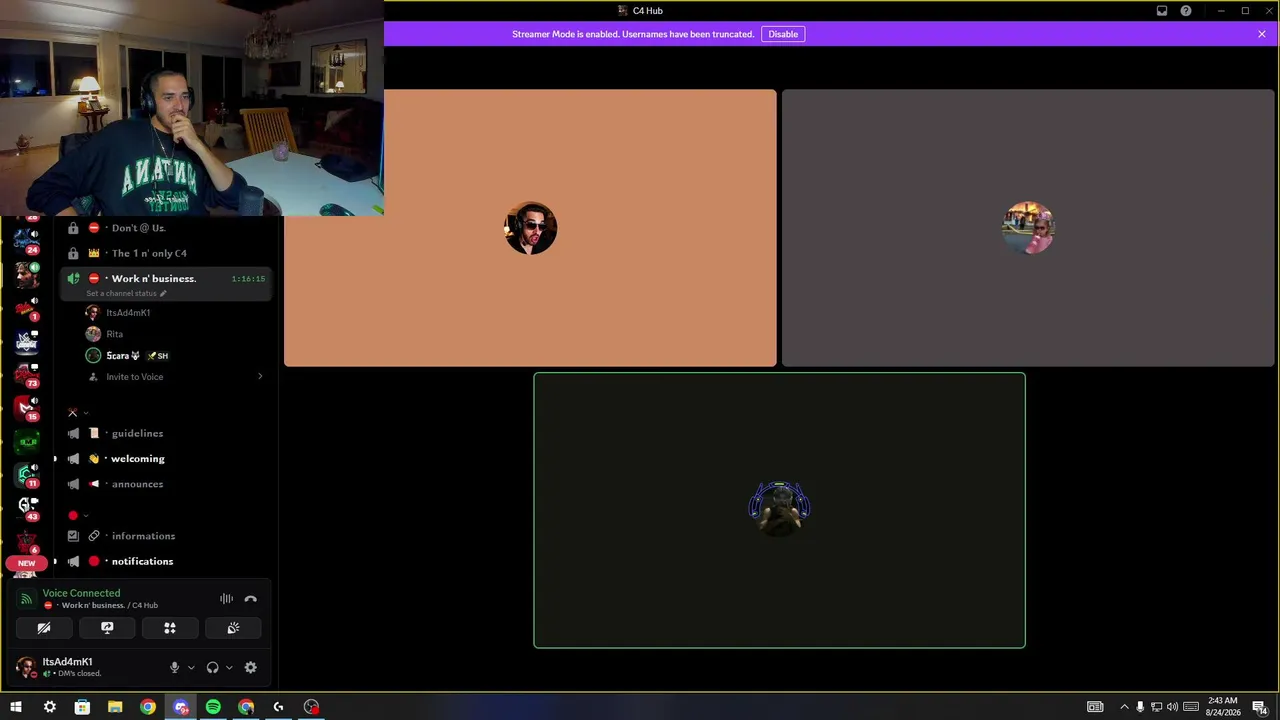This screenshot has width=1280, height=720.
Task: Open the Discord inbox icon
Action: click(1162, 11)
